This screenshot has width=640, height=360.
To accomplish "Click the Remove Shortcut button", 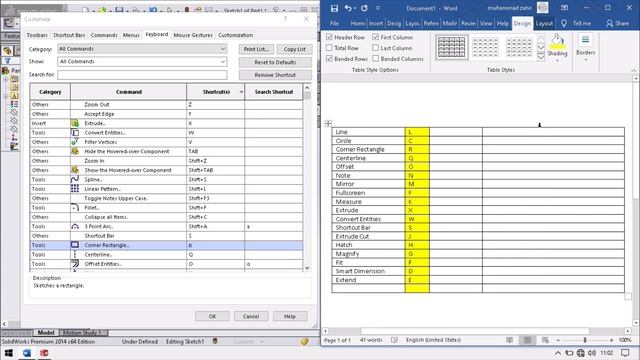I will click(x=276, y=75).
